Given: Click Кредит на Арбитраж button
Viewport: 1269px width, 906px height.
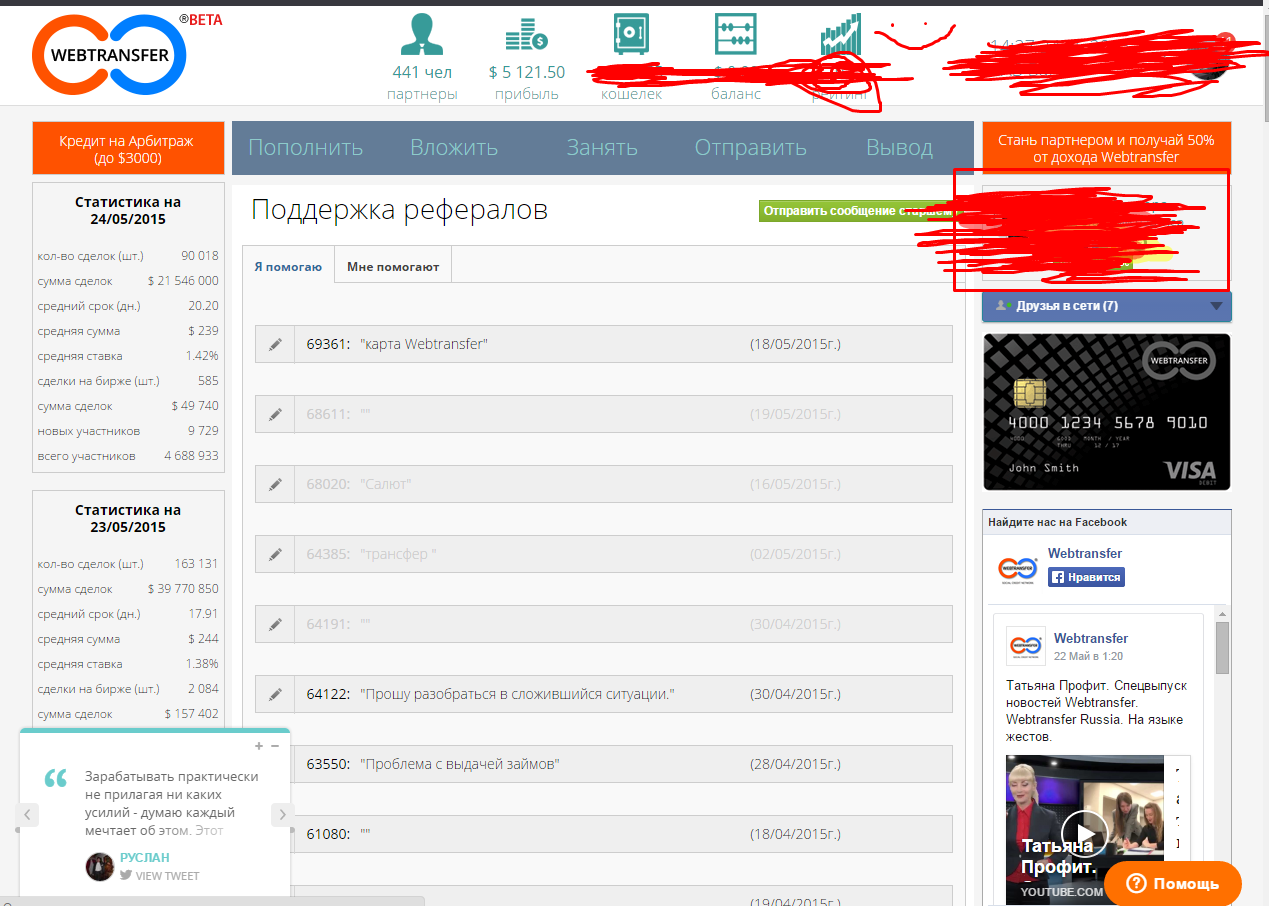Looking at the screenshot, I should [126, 149].
